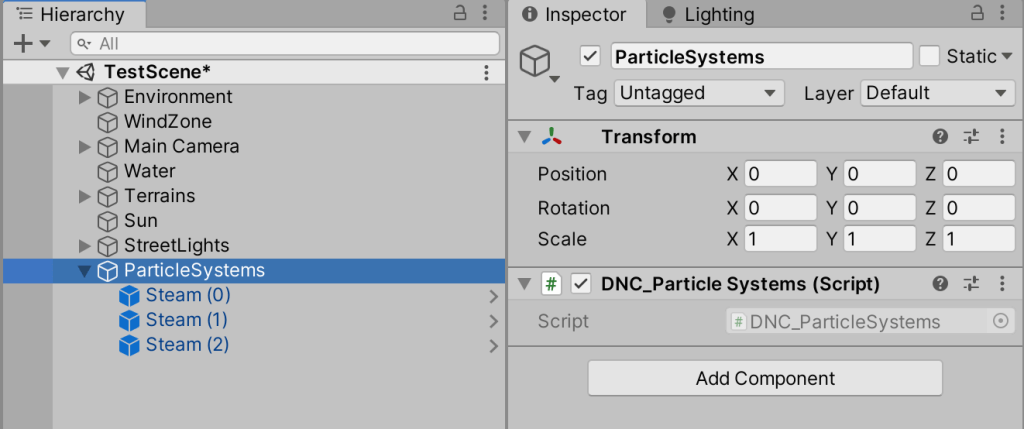This screenshot has width=1024, height=429.
Task: Click the Steam (0) prefab cube icon
Action: (129, 296)
